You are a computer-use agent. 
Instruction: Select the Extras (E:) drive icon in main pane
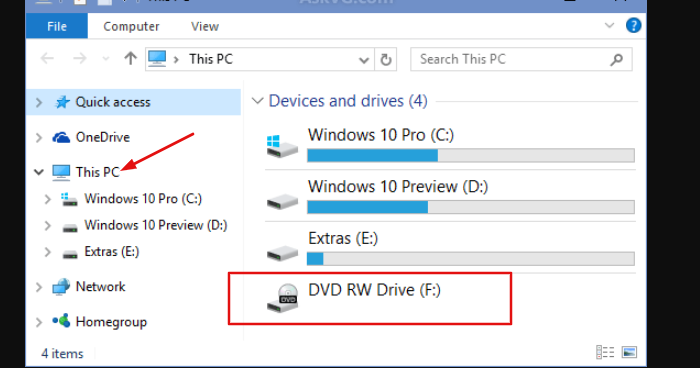(282, 254)
